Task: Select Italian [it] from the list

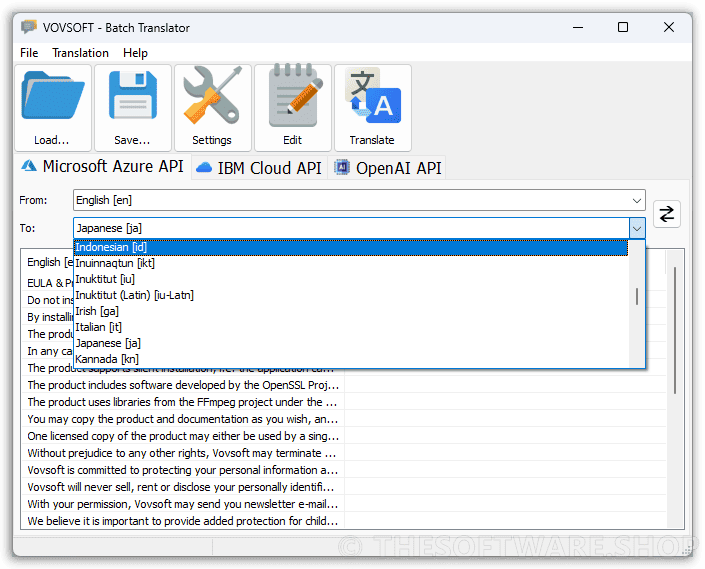Action: 351,327
